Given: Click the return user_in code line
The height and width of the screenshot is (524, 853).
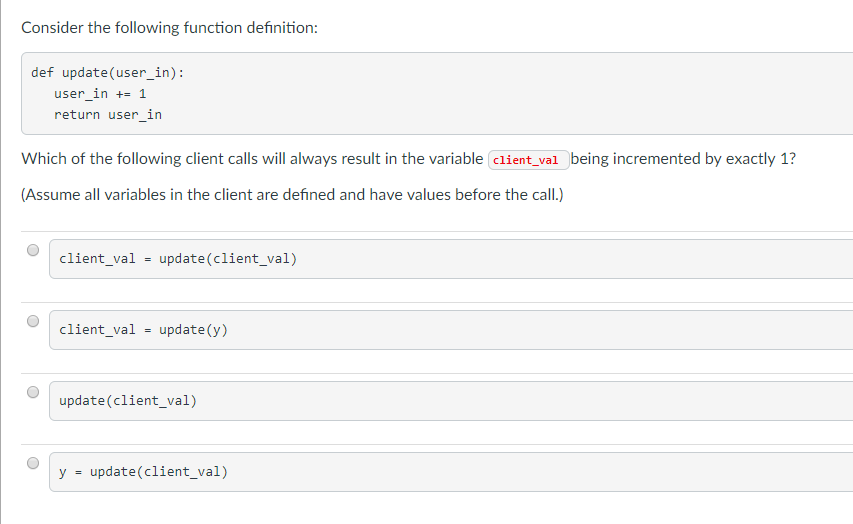Looking at the screenshot, I should tap(108, 115).
